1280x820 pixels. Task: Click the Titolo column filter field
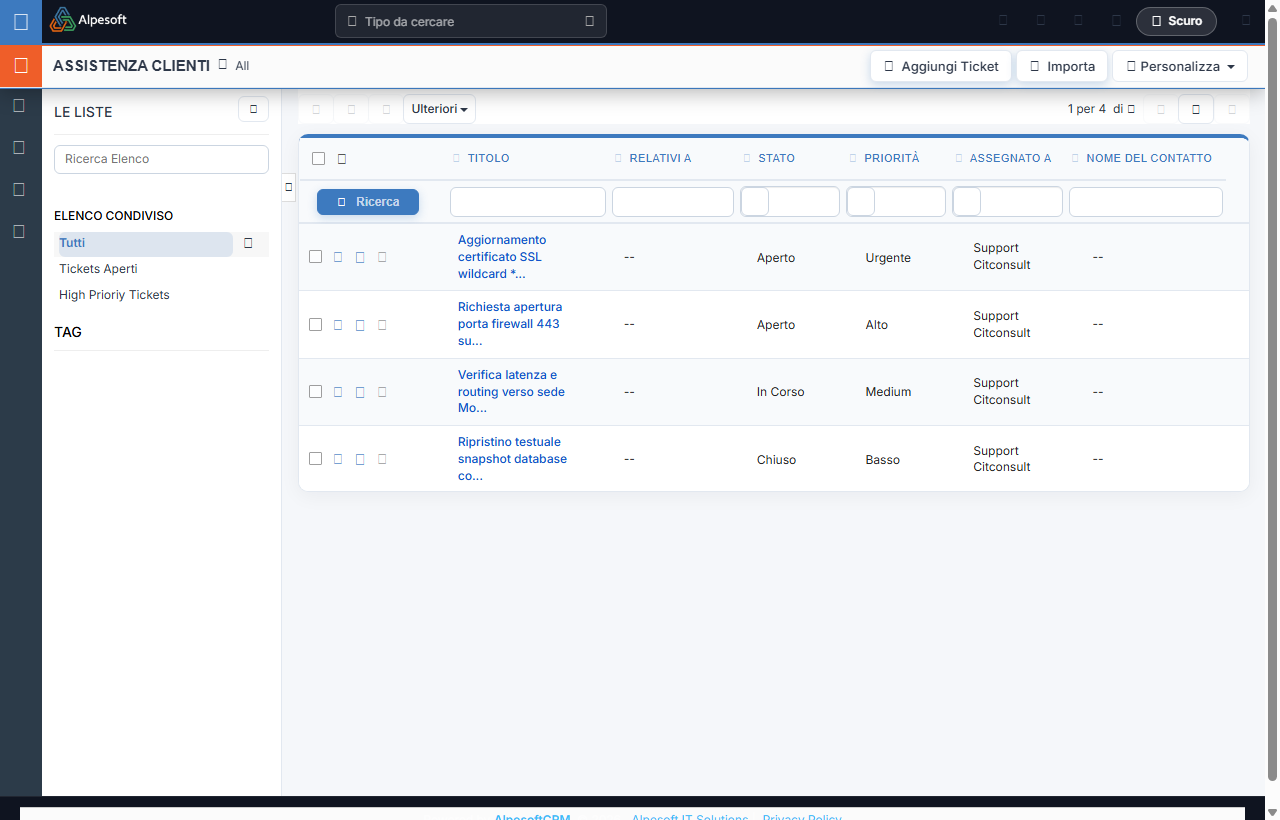(528, 202)
